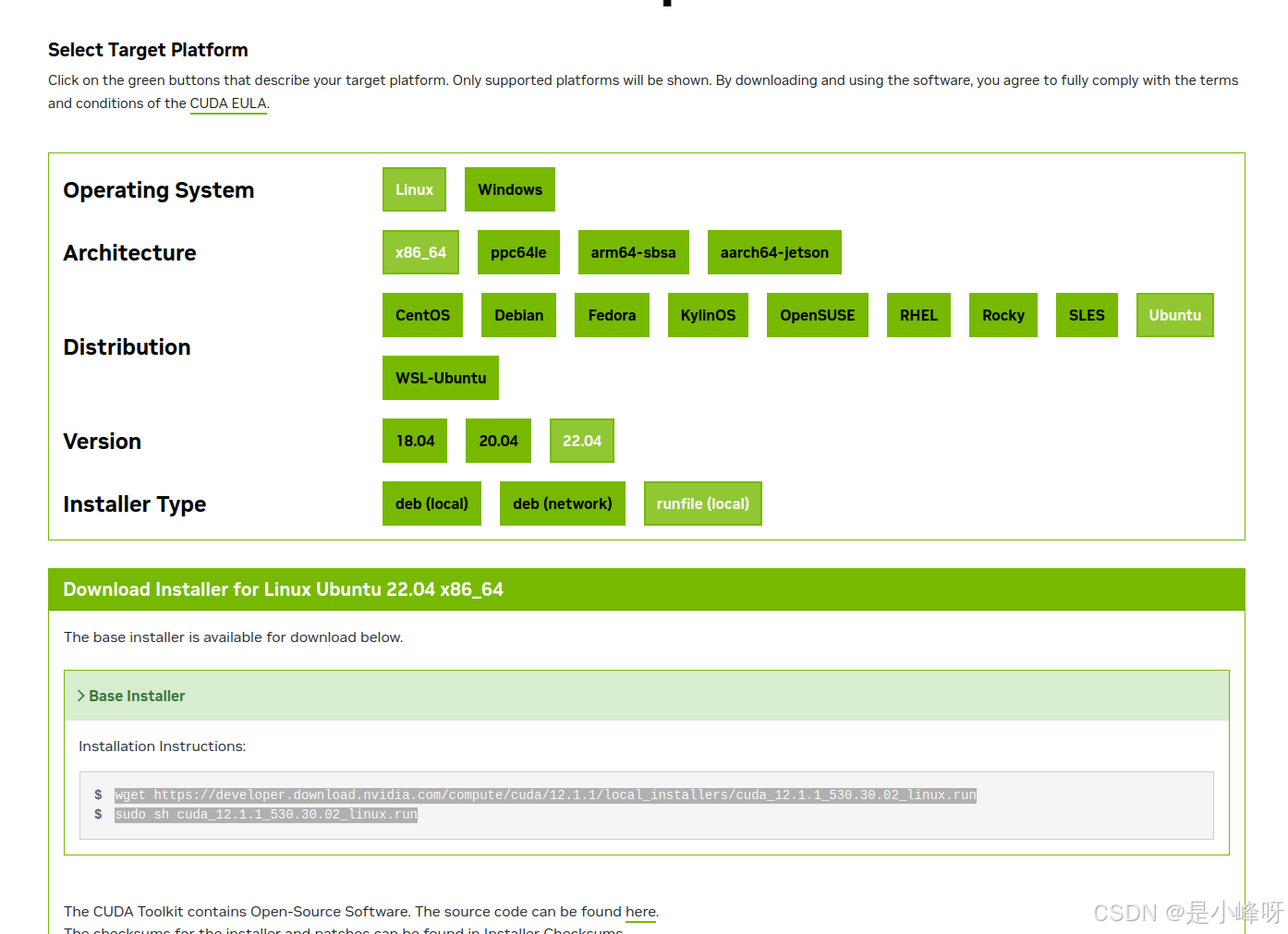Pick Rocky as the distribution
Screen dimensions: 1288x934
[x=1003, y=315]
